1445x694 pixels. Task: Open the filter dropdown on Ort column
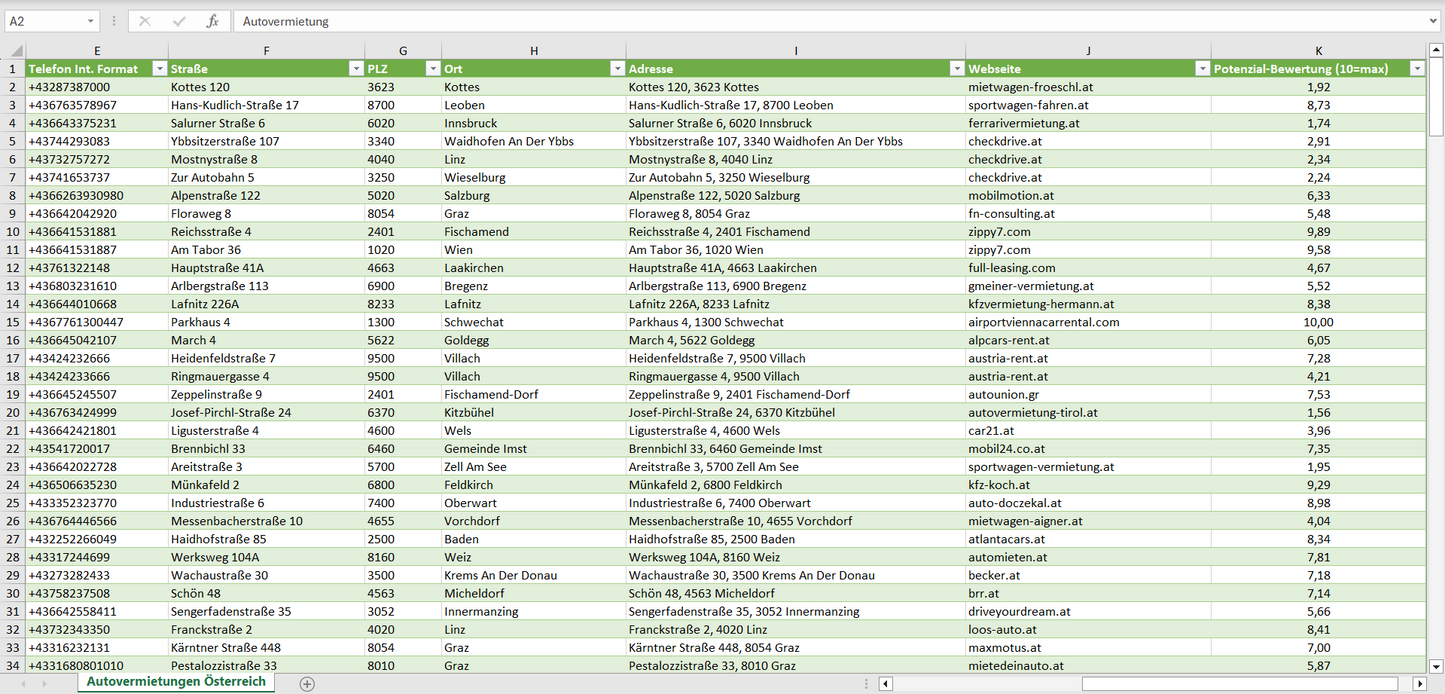pos(616,68)
